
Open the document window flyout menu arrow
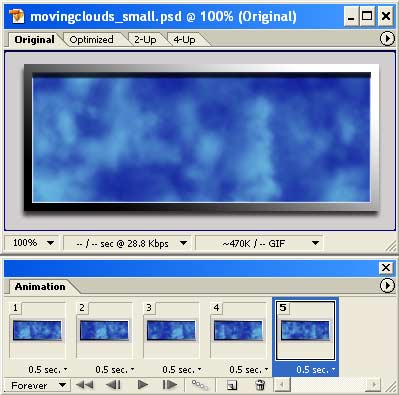point(387,39)
